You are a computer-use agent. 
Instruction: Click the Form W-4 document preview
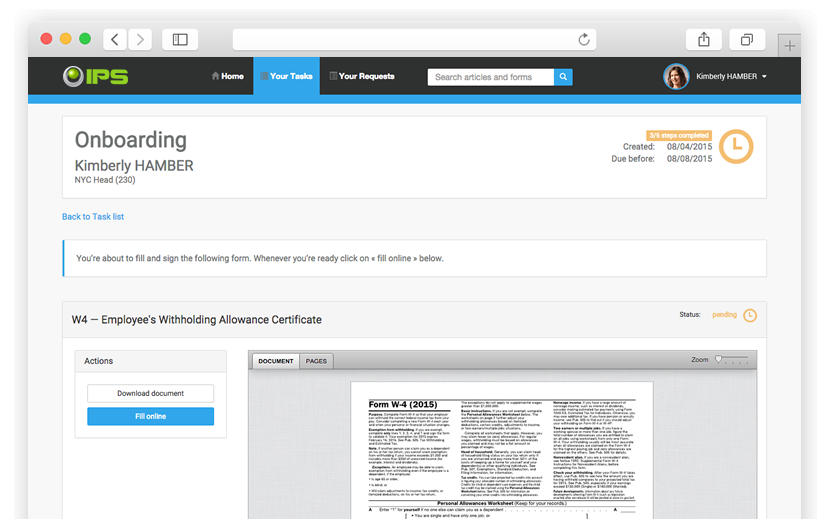(502, 450)
